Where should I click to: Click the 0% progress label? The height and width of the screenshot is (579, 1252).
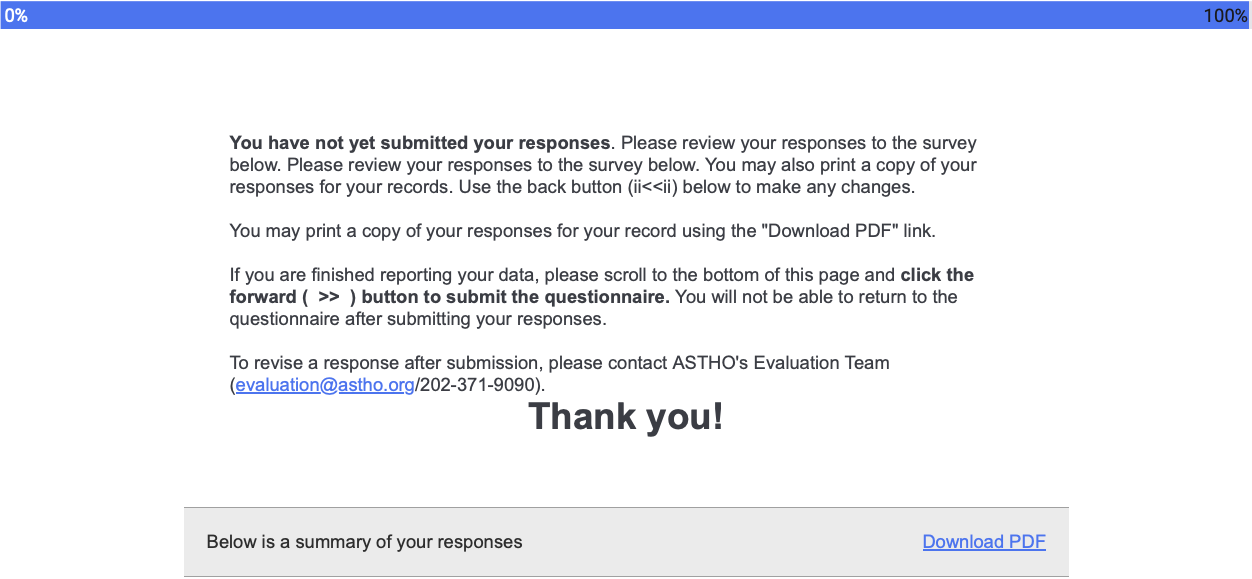coord(16,16)
